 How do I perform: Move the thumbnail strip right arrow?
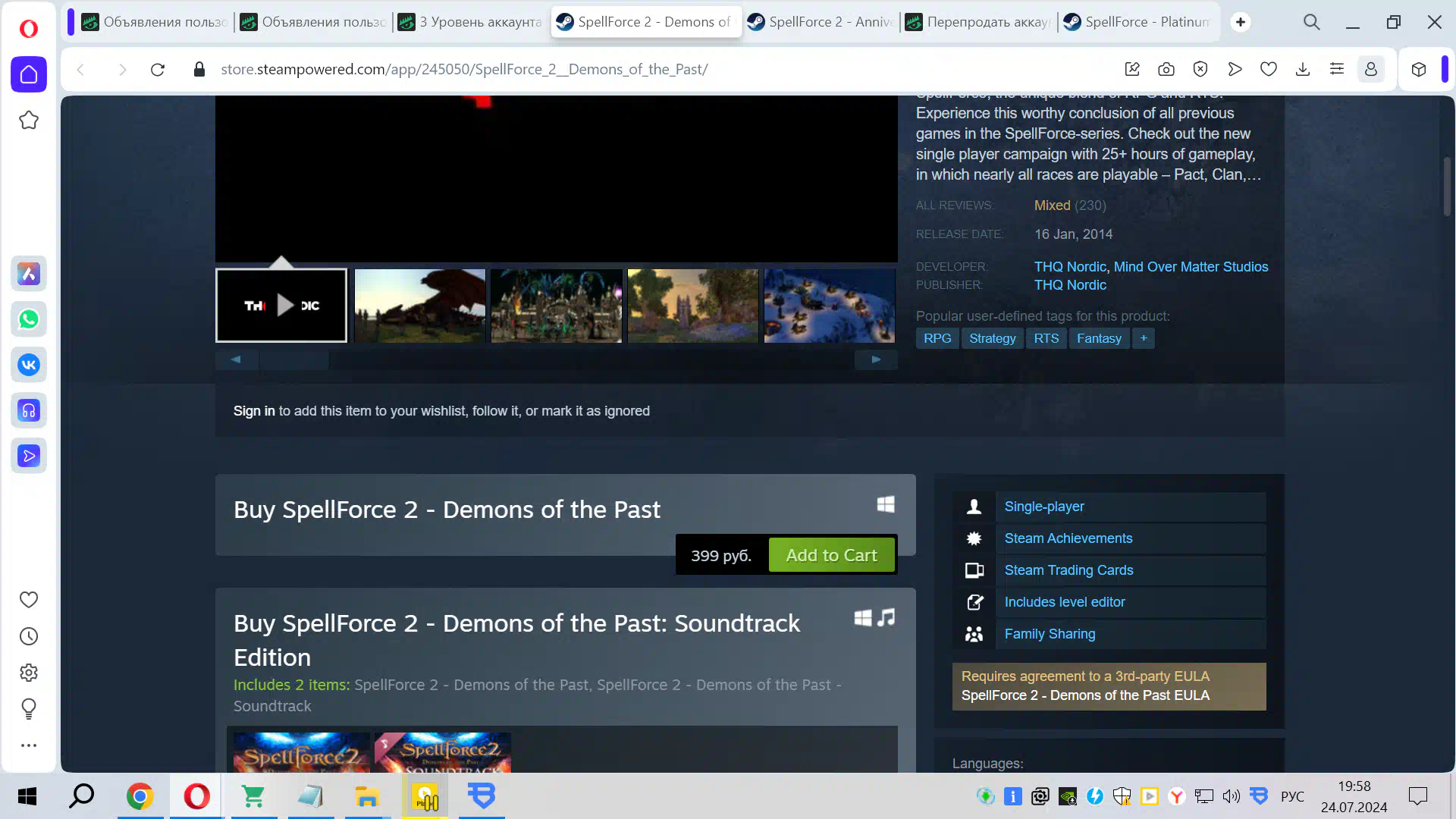click(876, 359)
